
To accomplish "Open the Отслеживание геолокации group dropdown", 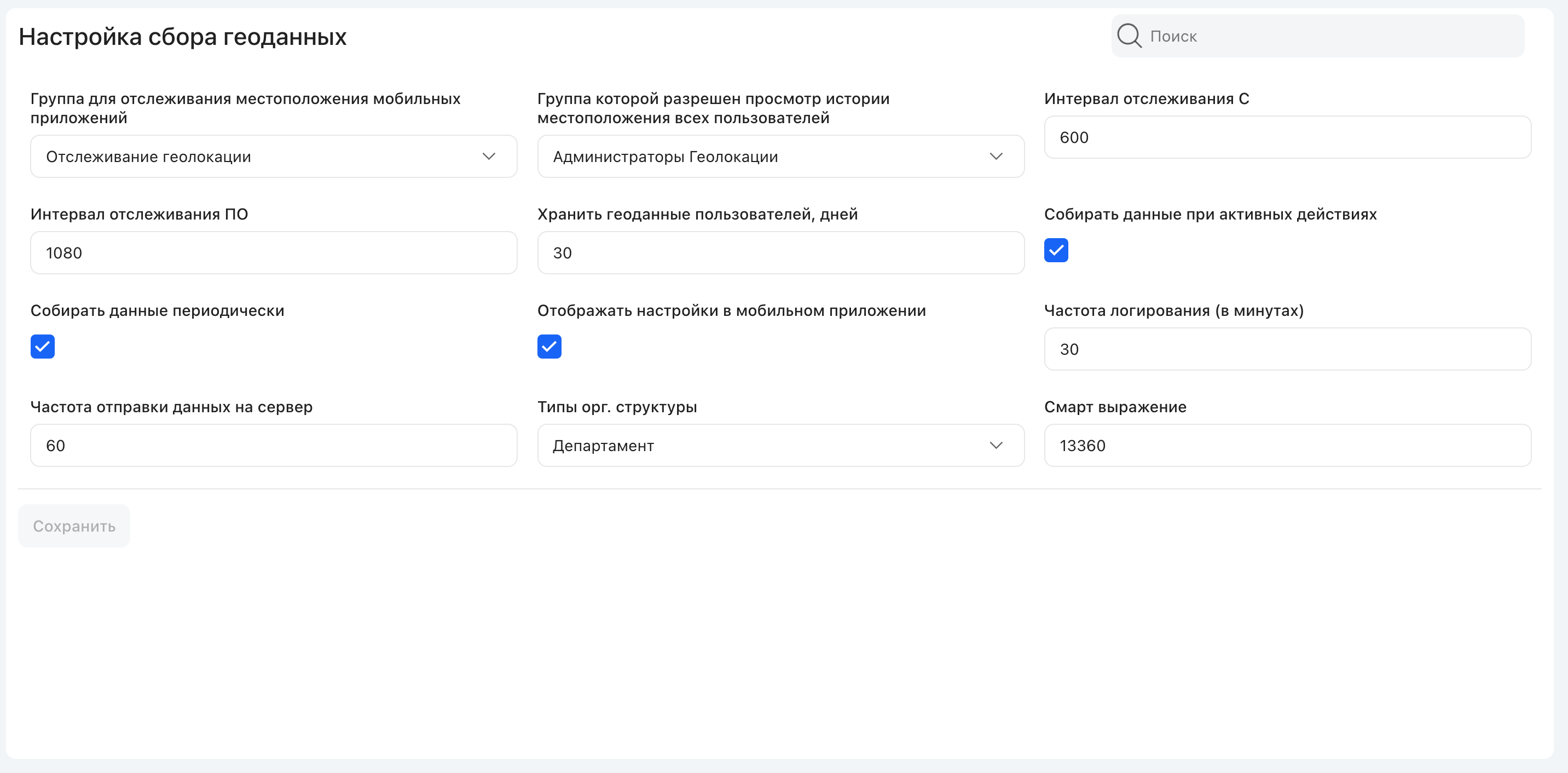I will point(274,157).
